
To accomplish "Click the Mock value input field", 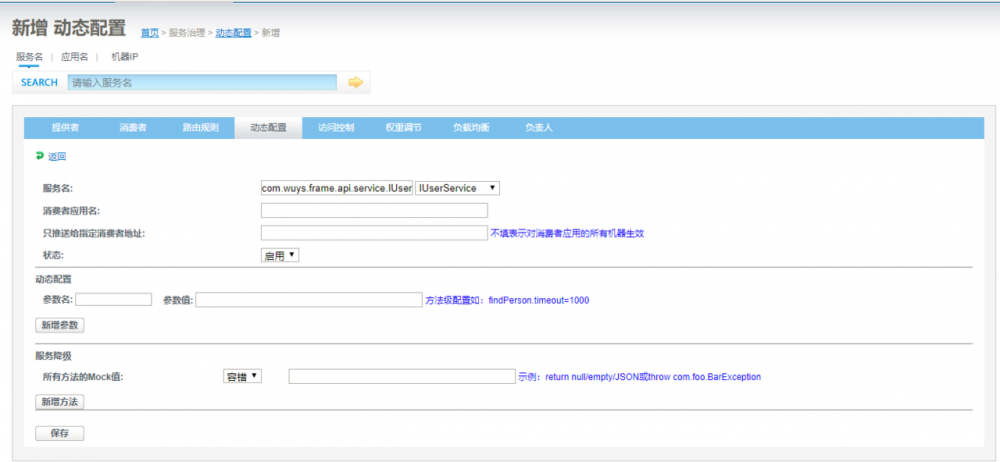I will 402,376.
